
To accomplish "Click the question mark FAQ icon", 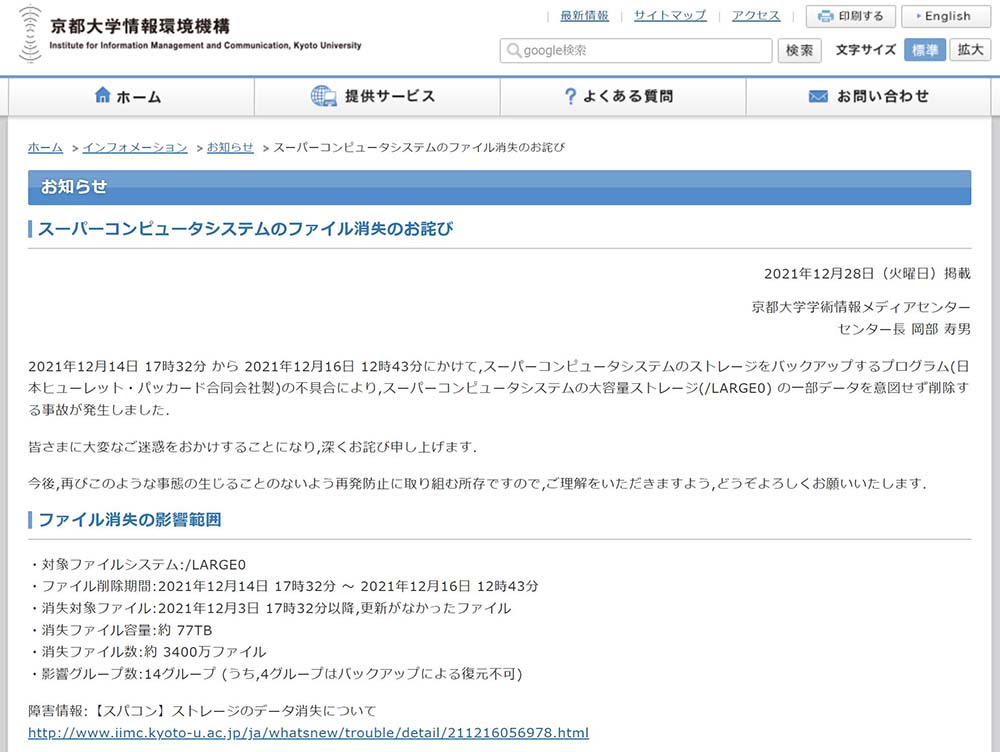I will point(570,96).
